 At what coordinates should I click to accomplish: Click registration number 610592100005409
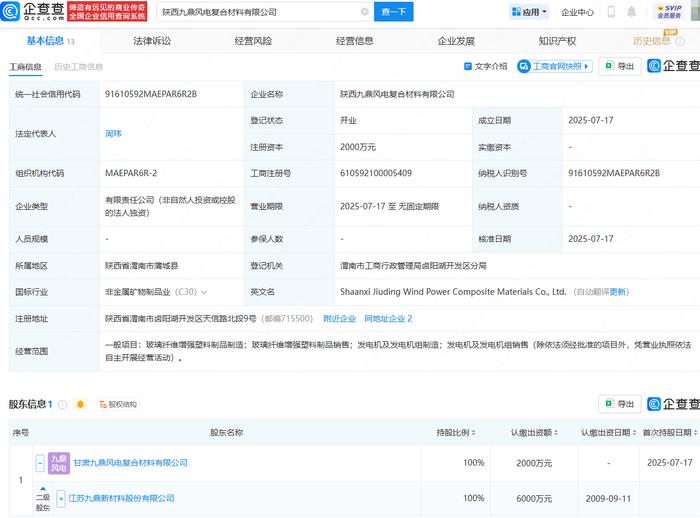(x=376, y=173)
